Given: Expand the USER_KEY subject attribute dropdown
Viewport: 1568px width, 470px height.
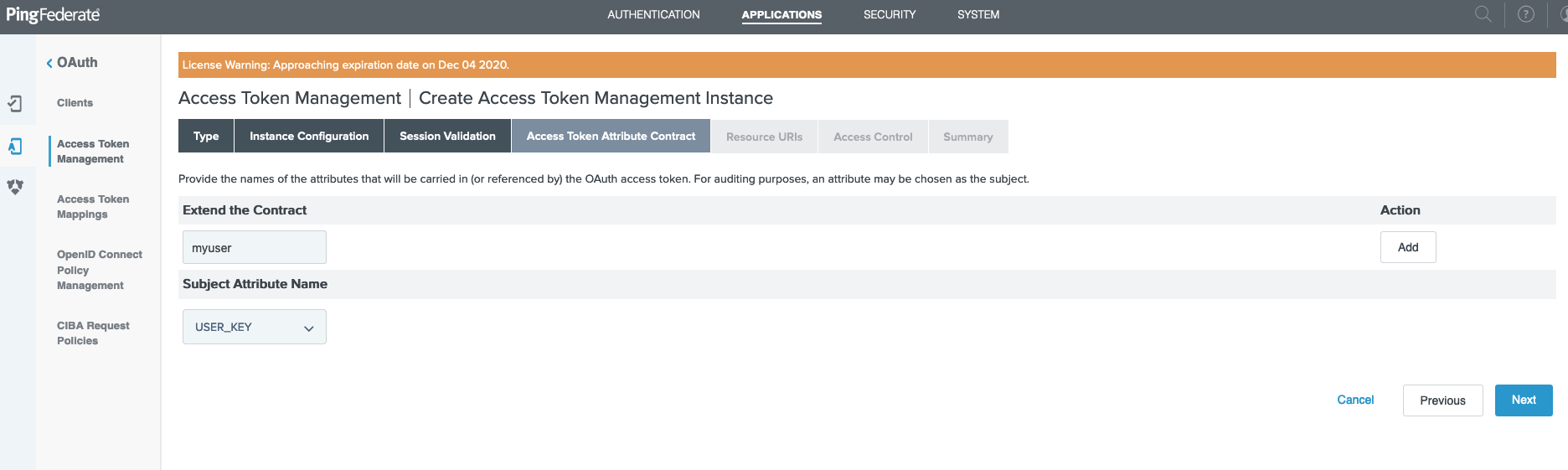Looking at the screenshot, I should [x=254, y=328].
